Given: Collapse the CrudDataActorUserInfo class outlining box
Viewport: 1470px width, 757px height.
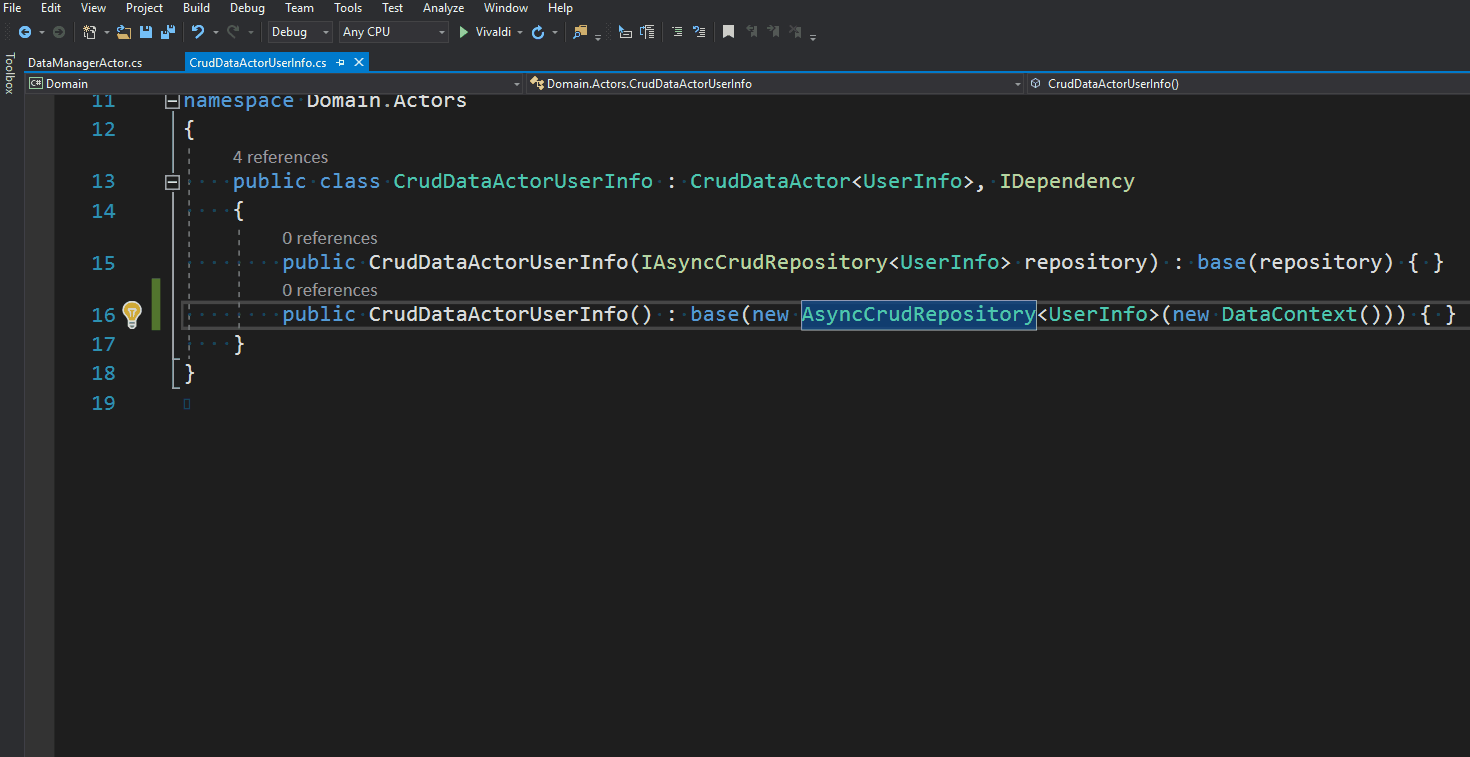Looking at the screenshot, I should 172,182.
